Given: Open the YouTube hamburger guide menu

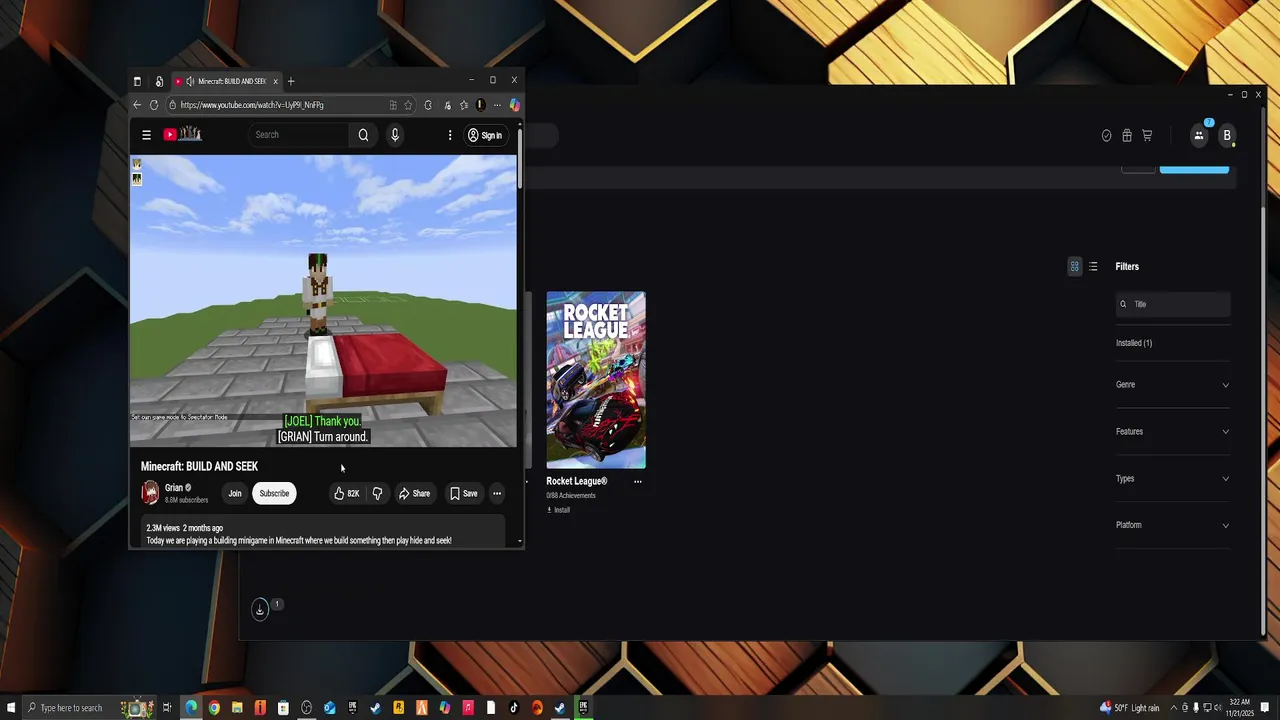Looking at the screenshot, I should (146, 135).
